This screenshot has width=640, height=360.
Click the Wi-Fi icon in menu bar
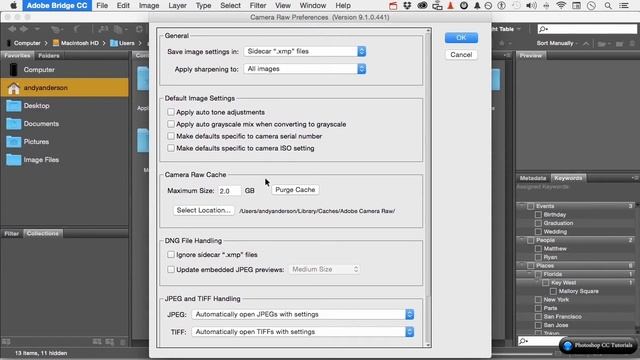click(561, 6)
